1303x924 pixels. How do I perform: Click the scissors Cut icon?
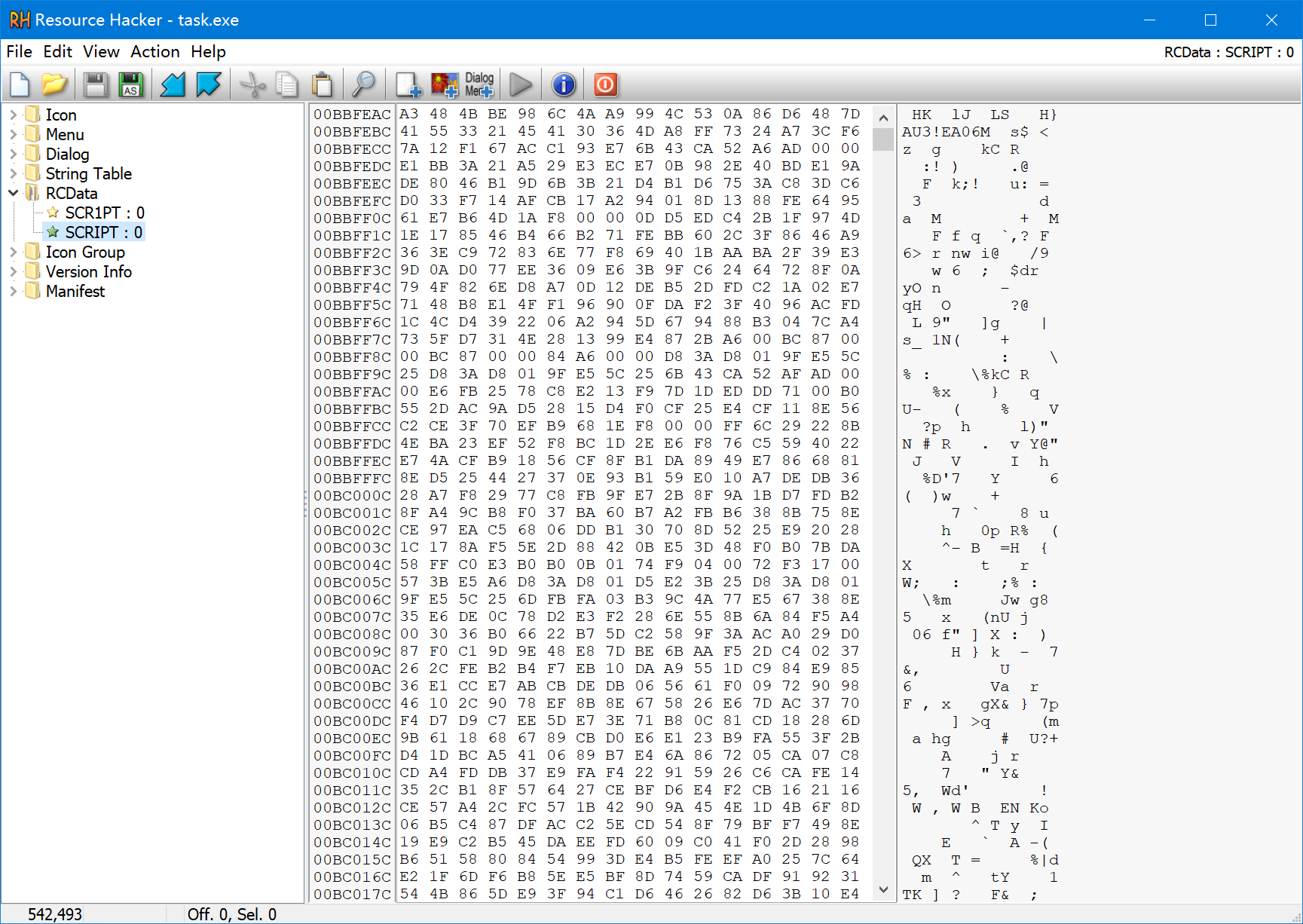click(x=252, y=84)
